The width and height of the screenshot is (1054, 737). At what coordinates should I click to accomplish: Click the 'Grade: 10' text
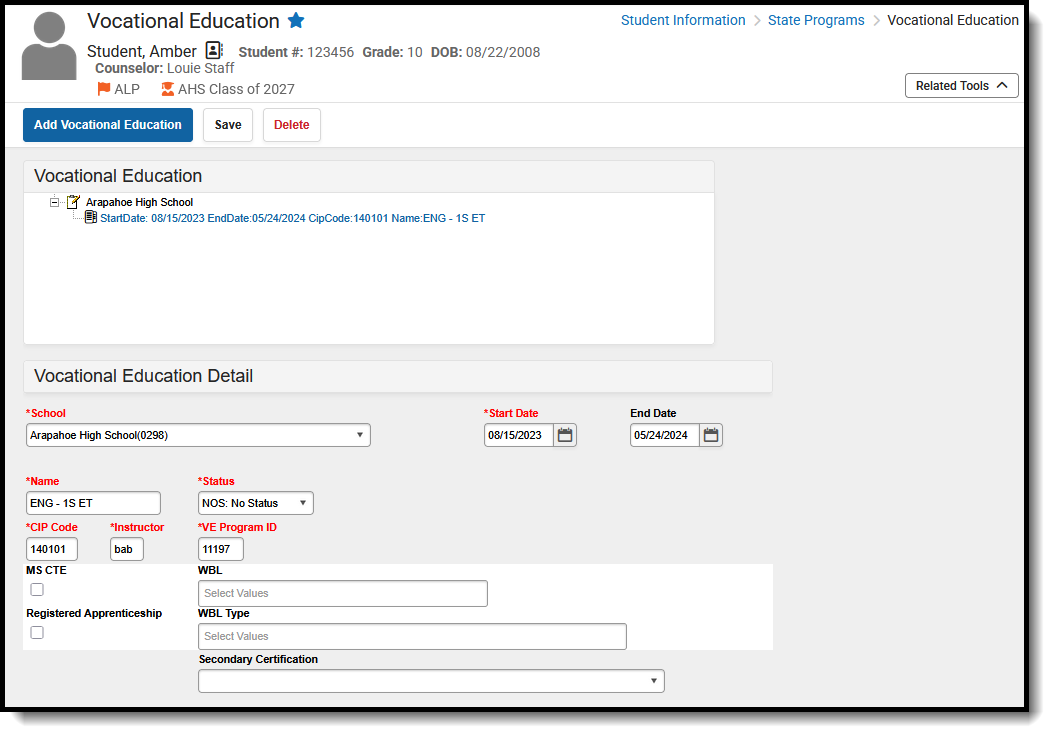(393, 52)
